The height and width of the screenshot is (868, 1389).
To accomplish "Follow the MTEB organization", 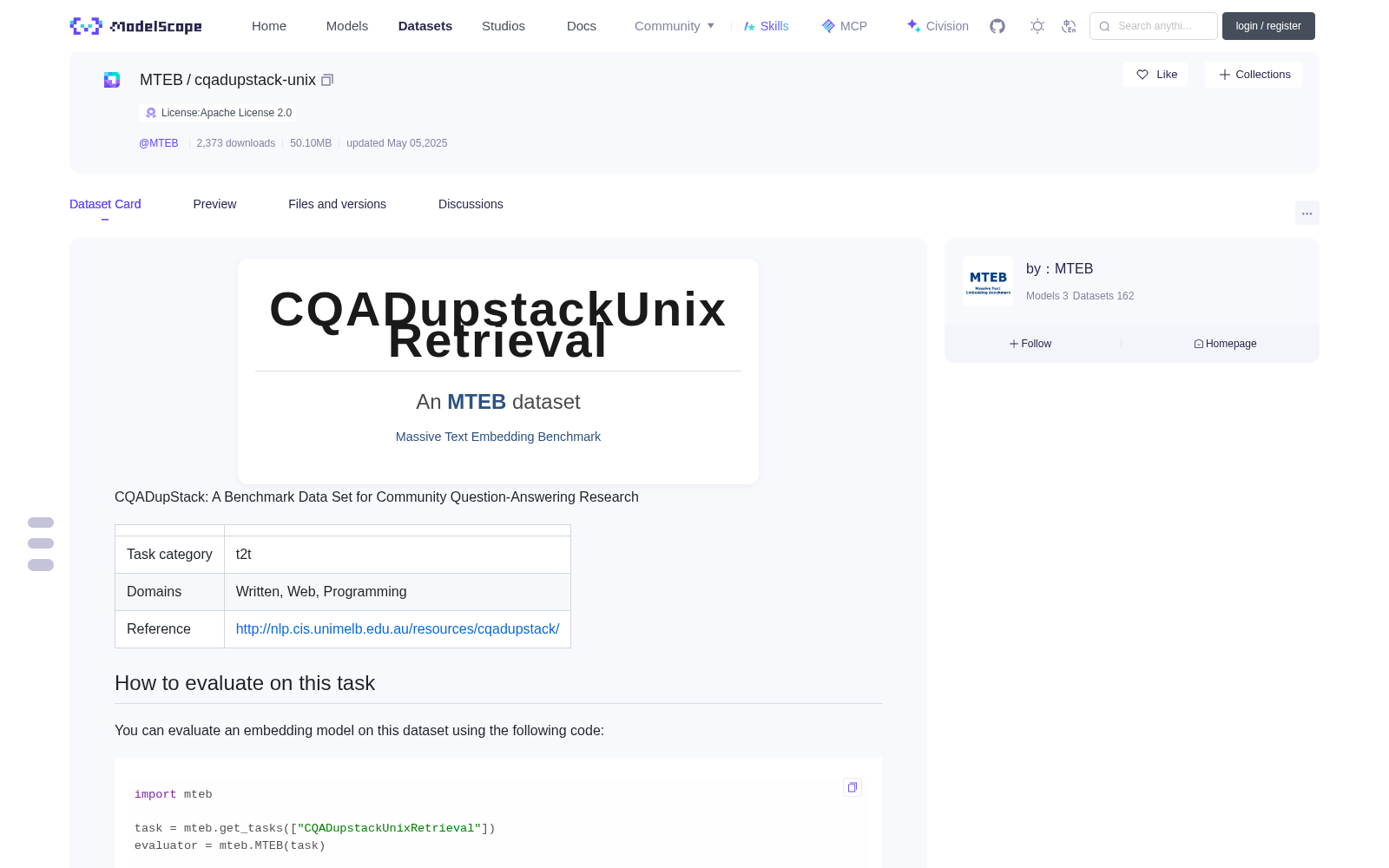I will (1030, 344).
